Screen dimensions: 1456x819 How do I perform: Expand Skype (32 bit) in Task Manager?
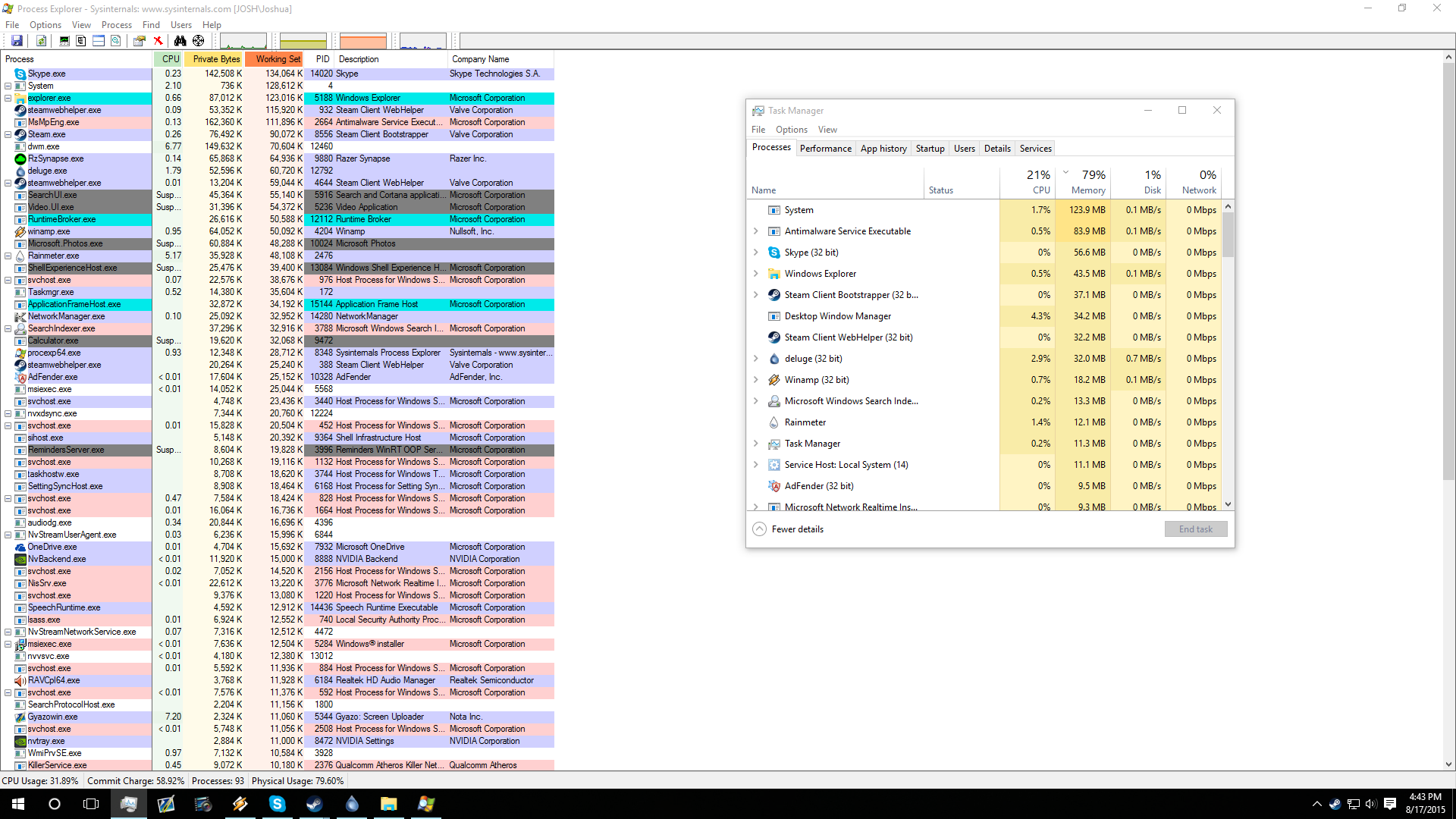[x=755, y=253]
